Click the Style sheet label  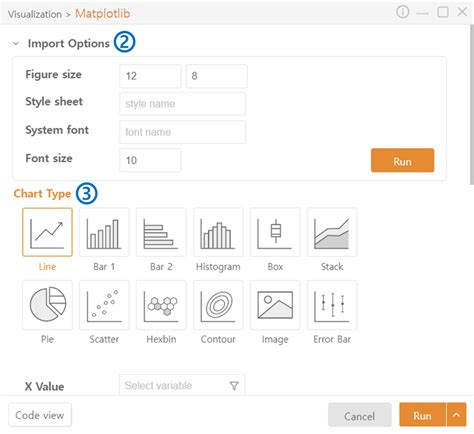tap(54, 101)
